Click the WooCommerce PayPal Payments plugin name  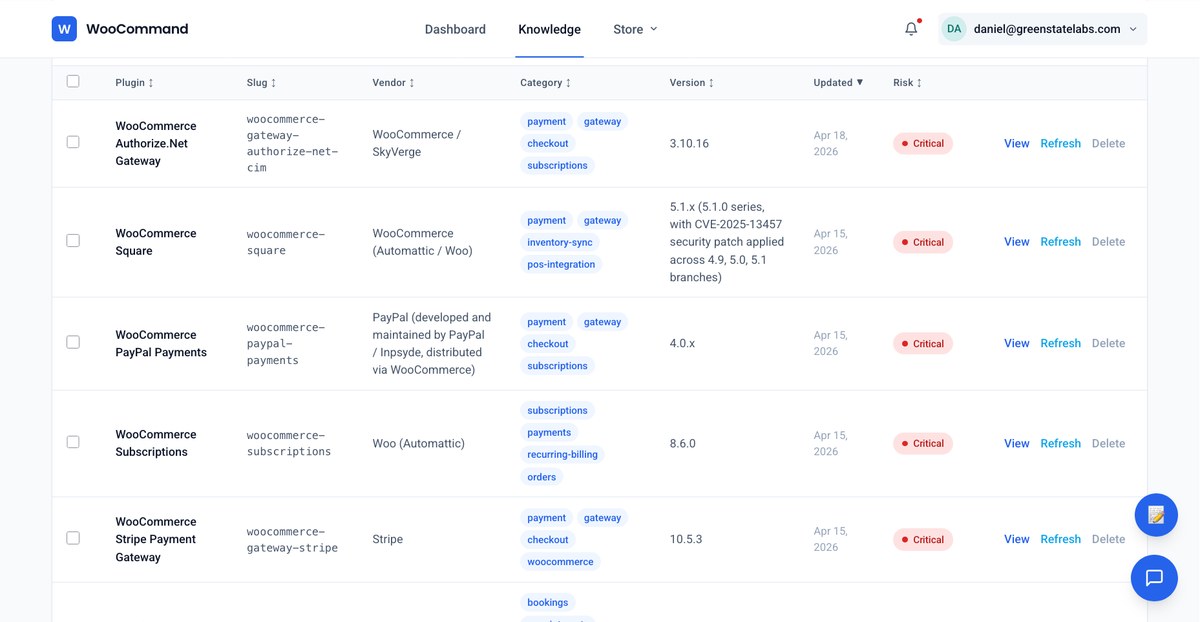pyautogui.click(x=161, y=343)
